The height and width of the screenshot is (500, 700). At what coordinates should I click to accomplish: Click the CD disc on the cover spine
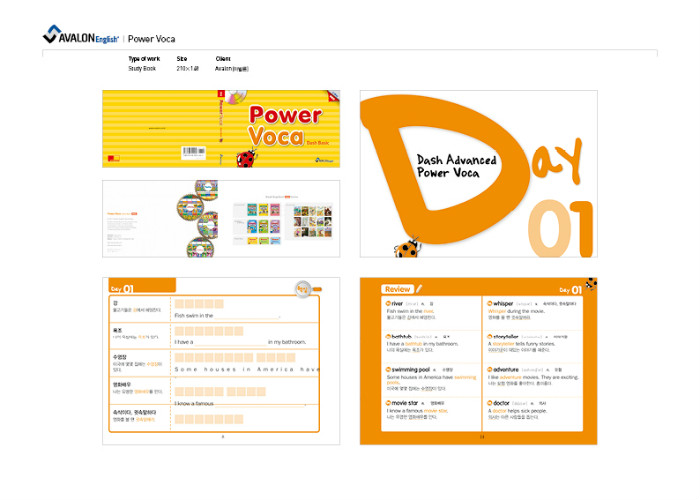click(236, 97)
